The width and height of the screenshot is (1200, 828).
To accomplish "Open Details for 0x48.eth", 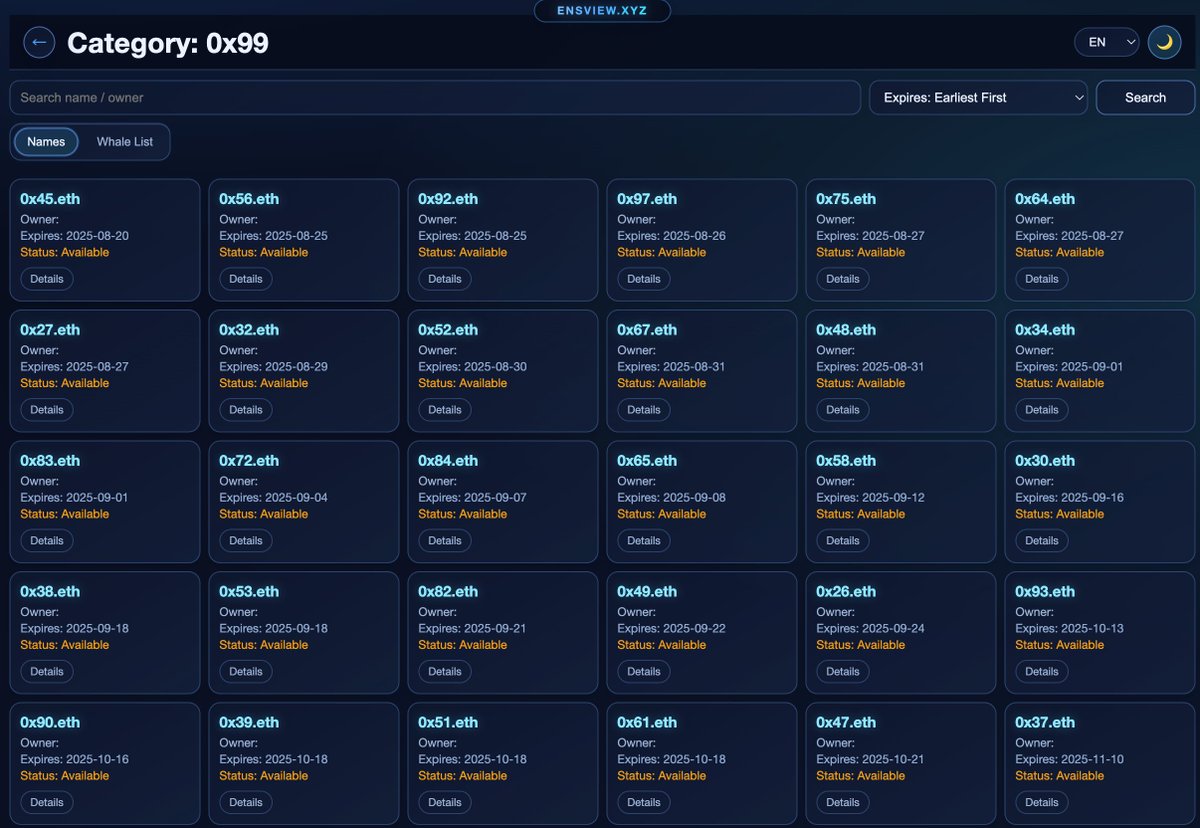I will point(843,410).
